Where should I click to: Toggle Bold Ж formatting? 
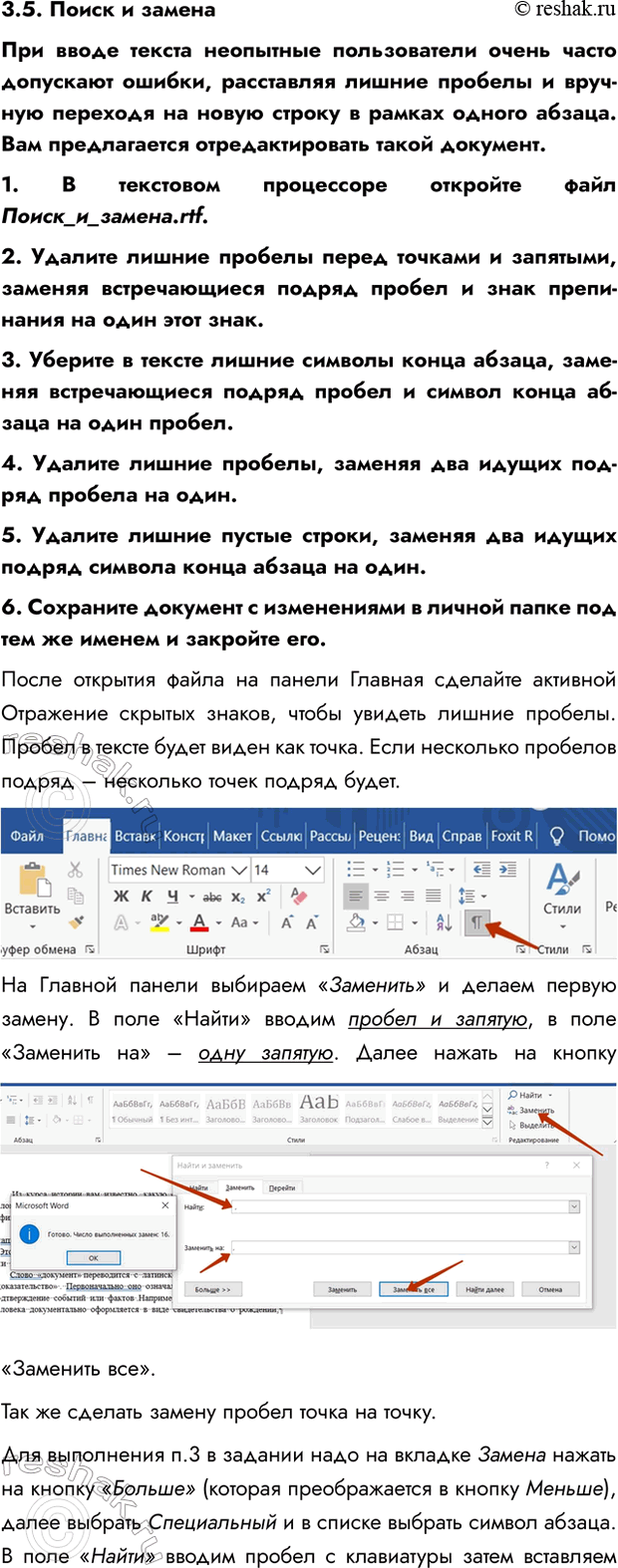tap(121, 897)
